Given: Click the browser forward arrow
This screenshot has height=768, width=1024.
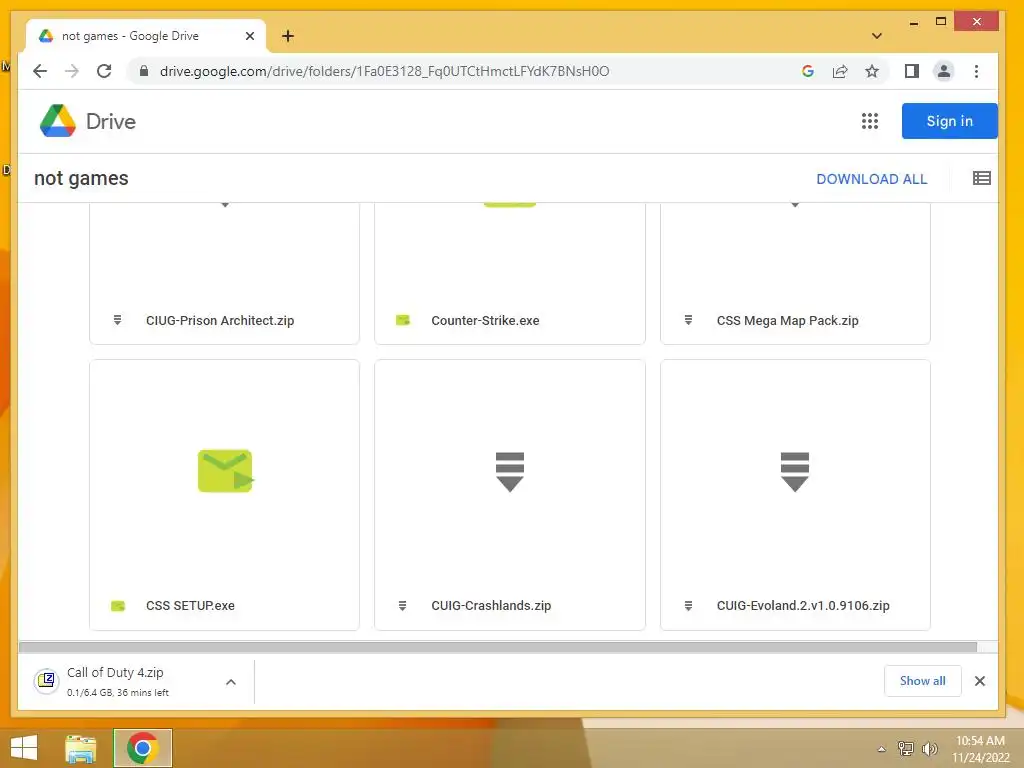Looking at the screenshot, I should (72, 71).
